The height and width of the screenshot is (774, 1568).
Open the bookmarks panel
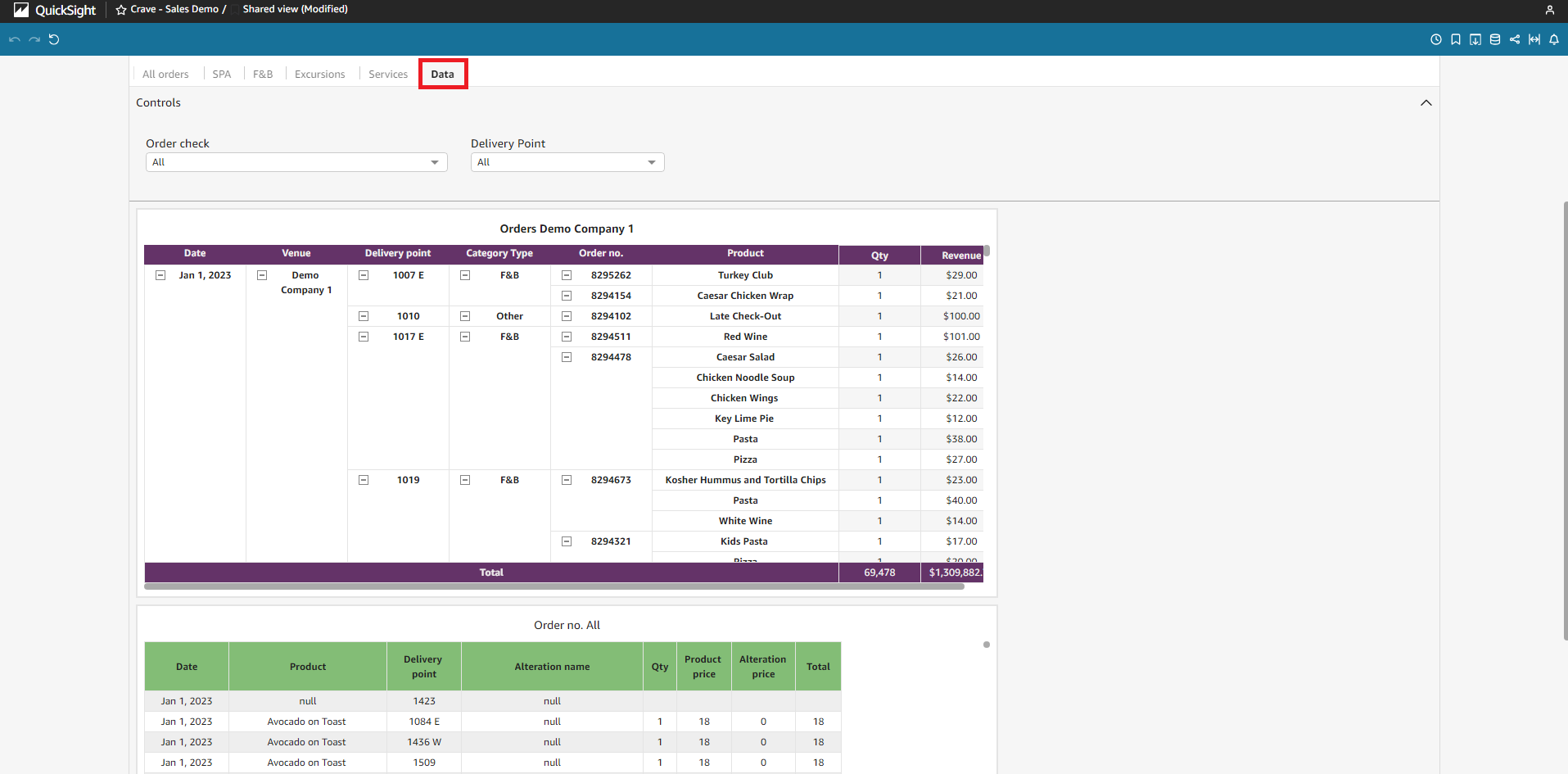[1456, 39]
